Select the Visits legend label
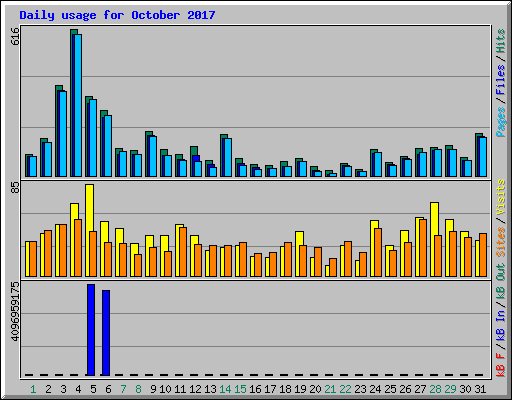 (500, 197)
